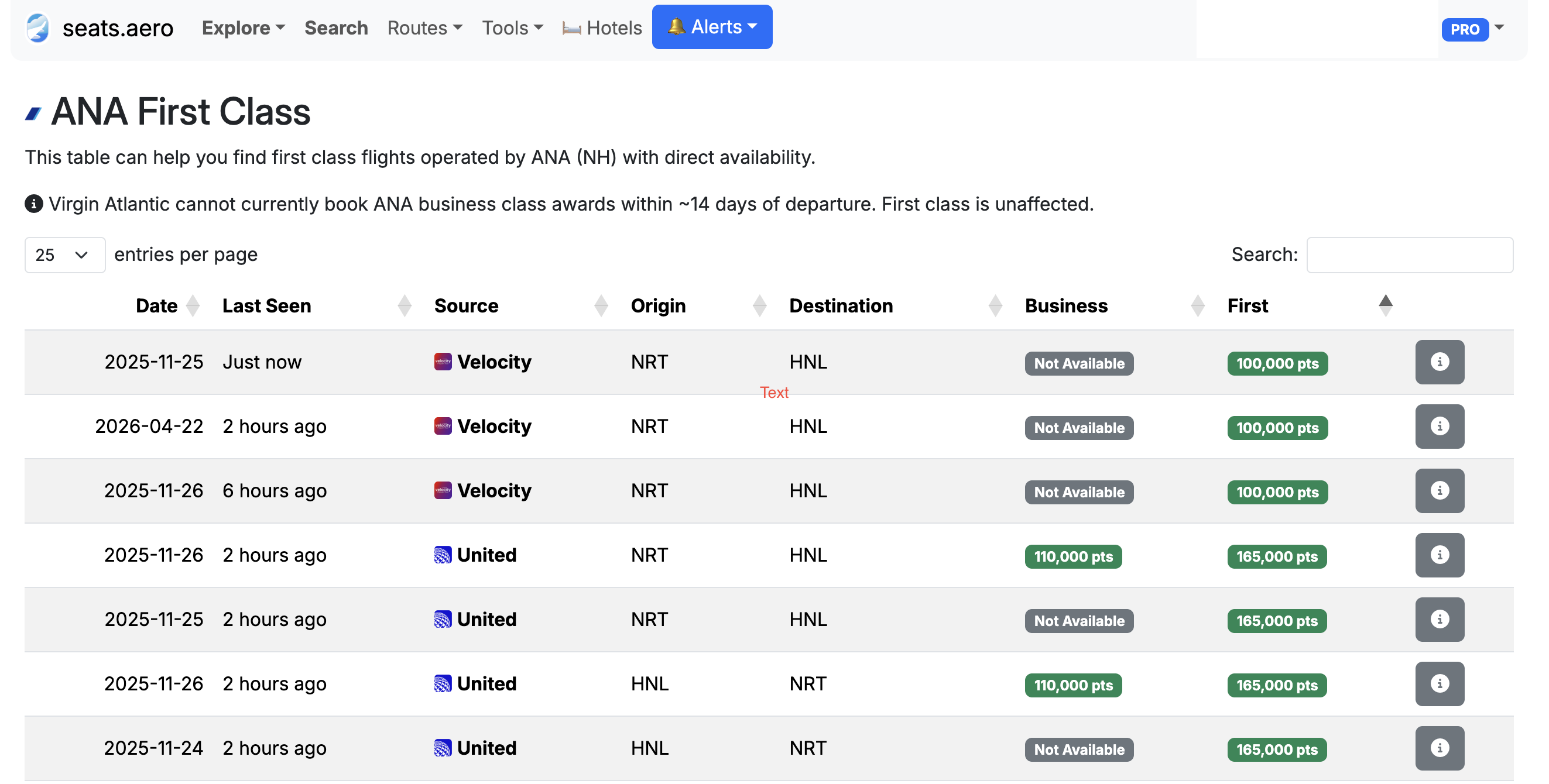Open the Alerts dropdown button
Screen dimensions: 1549x784
pos(712,27)
